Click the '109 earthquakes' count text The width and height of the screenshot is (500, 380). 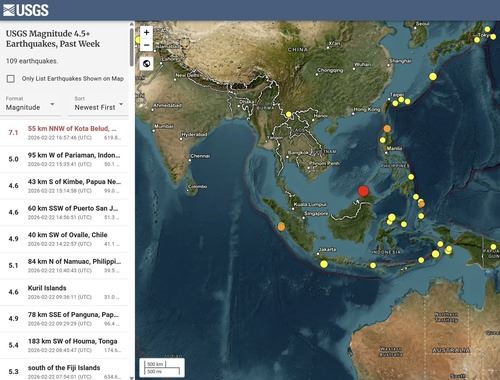[x=32, y=61]
